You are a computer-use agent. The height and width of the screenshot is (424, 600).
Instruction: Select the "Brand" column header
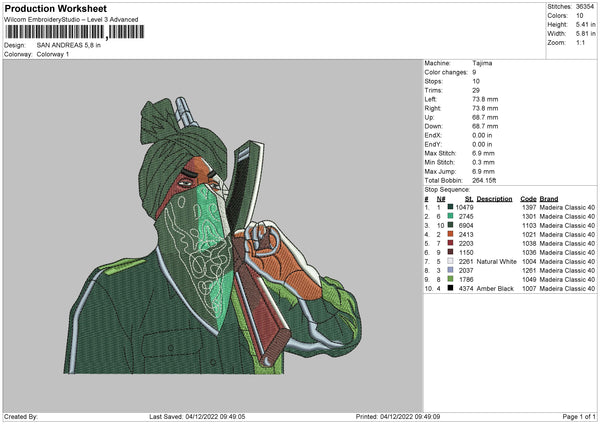click(x=549, y=199)
